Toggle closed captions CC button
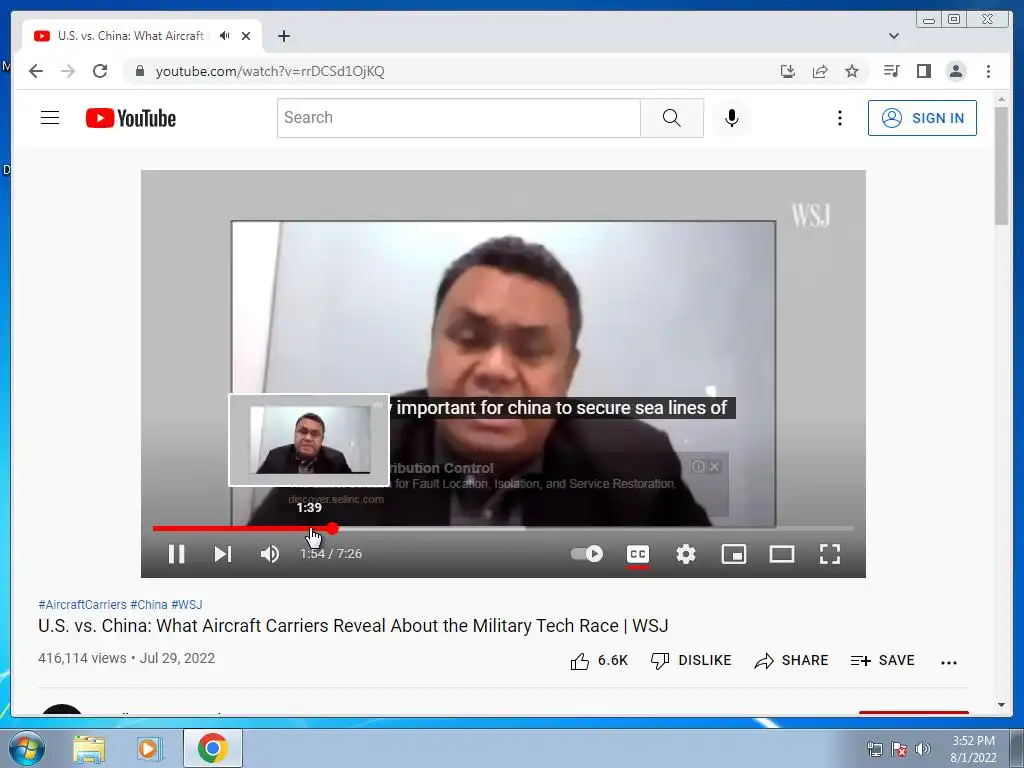1024x768 pixels. click(x=637, y=554)
